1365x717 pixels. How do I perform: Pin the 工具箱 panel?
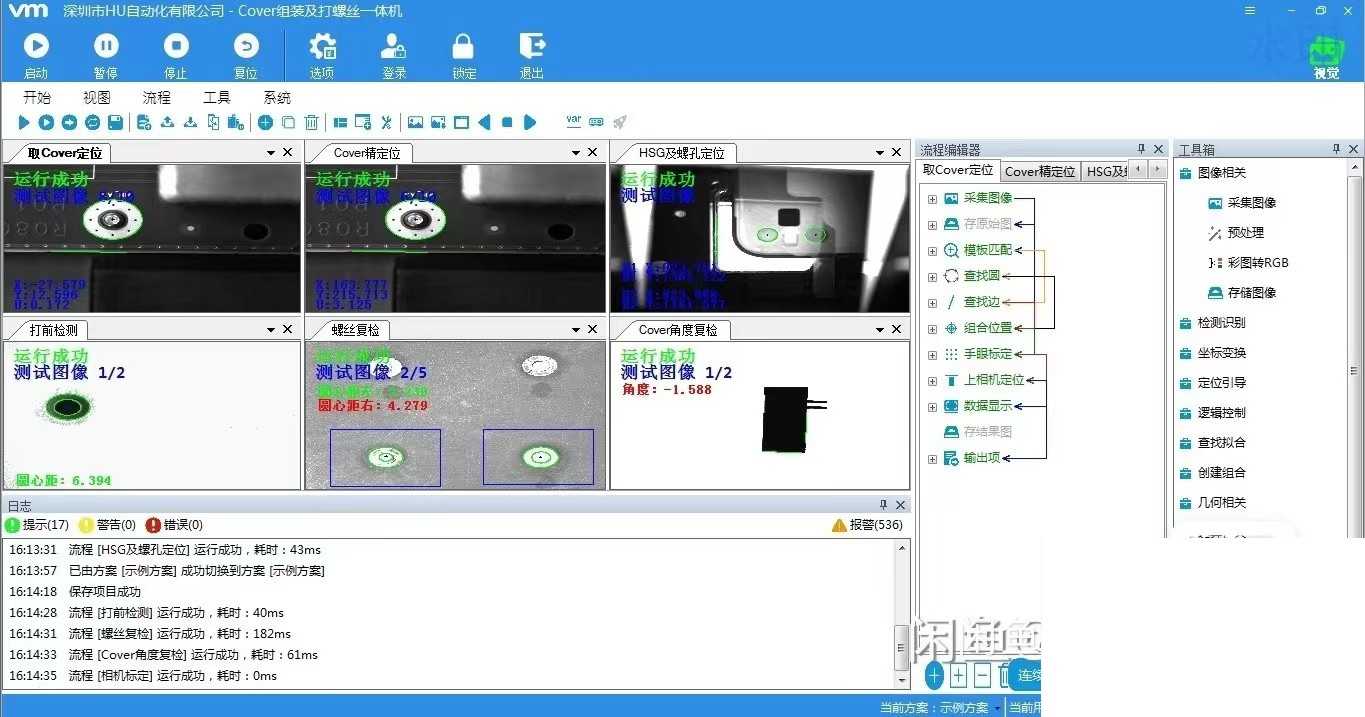point(1336,149)
